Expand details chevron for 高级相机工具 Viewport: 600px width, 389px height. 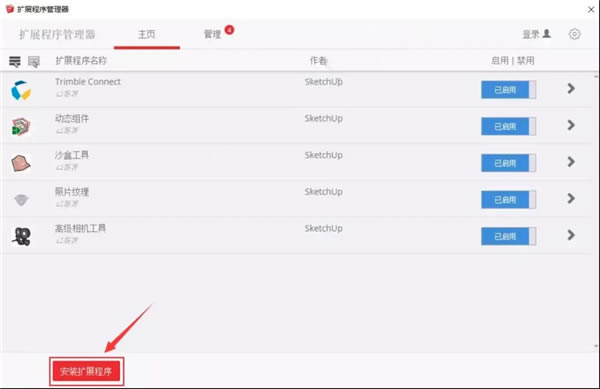click(x=571, y=235)
